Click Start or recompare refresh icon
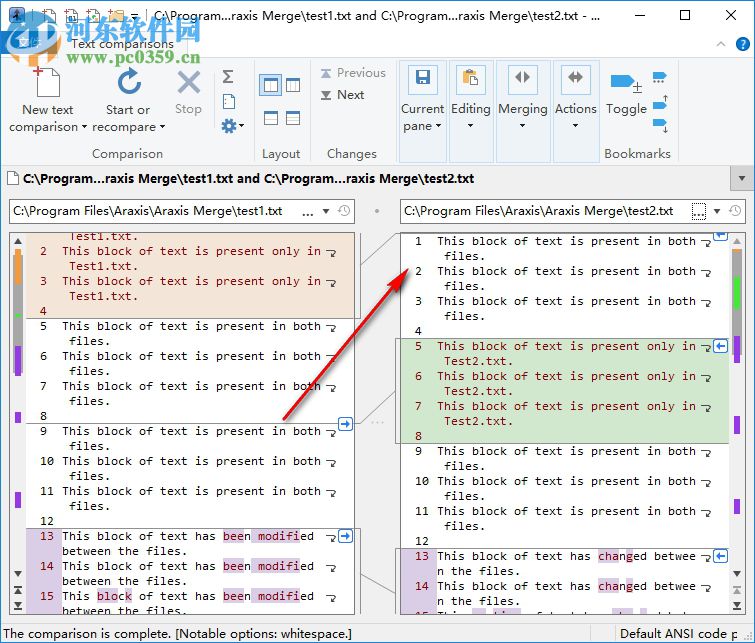This screenshot has width=755, height=643. click(129, 82)
